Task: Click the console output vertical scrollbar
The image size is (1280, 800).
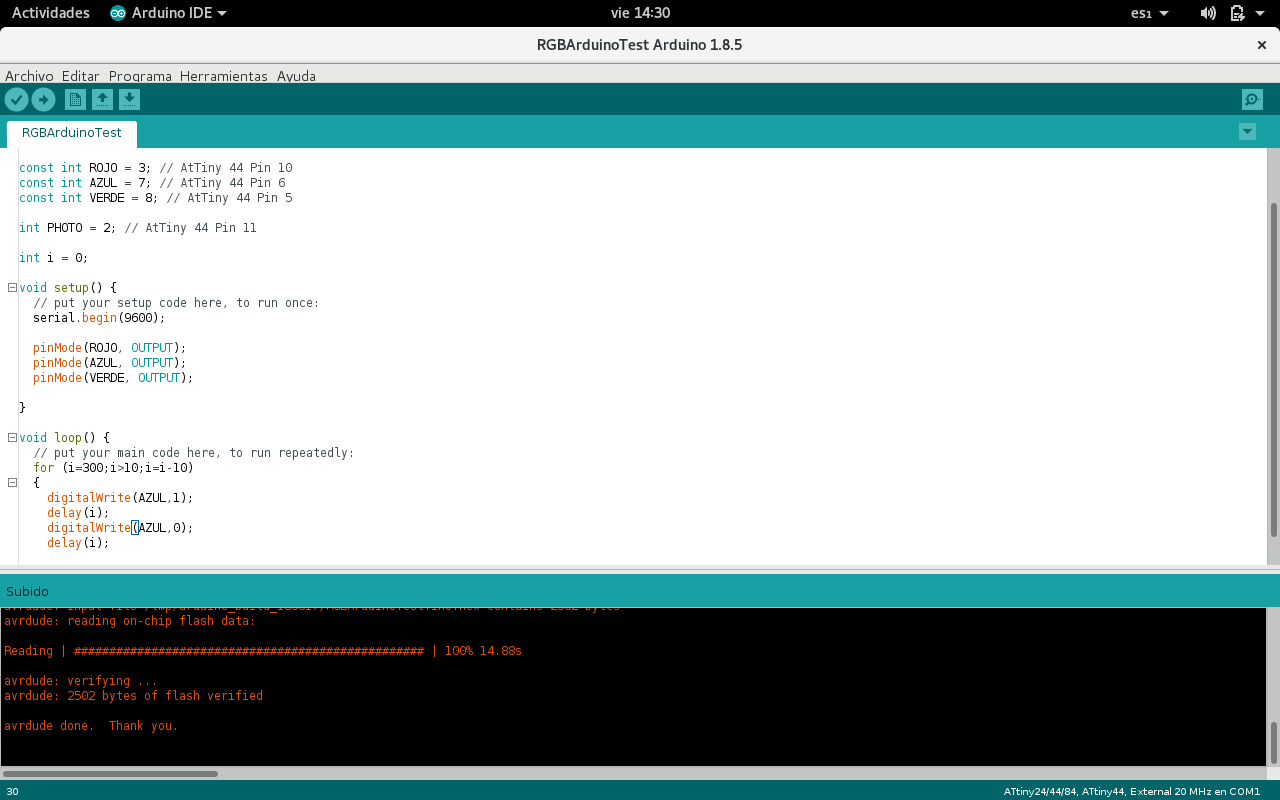Action: tap(1274, 742)
